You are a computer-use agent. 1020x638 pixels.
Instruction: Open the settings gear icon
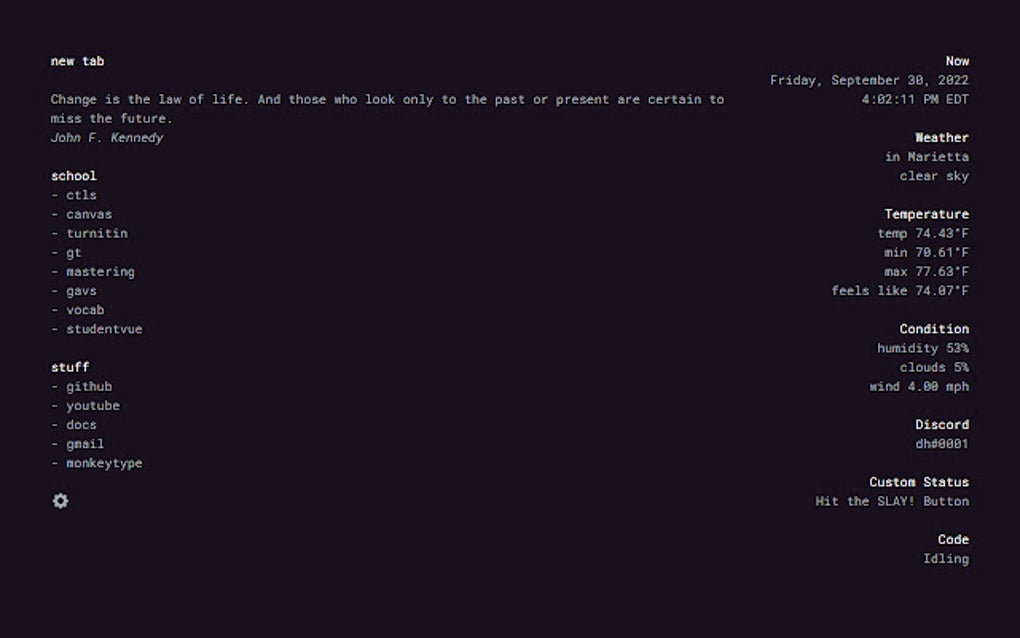[60, 501]
